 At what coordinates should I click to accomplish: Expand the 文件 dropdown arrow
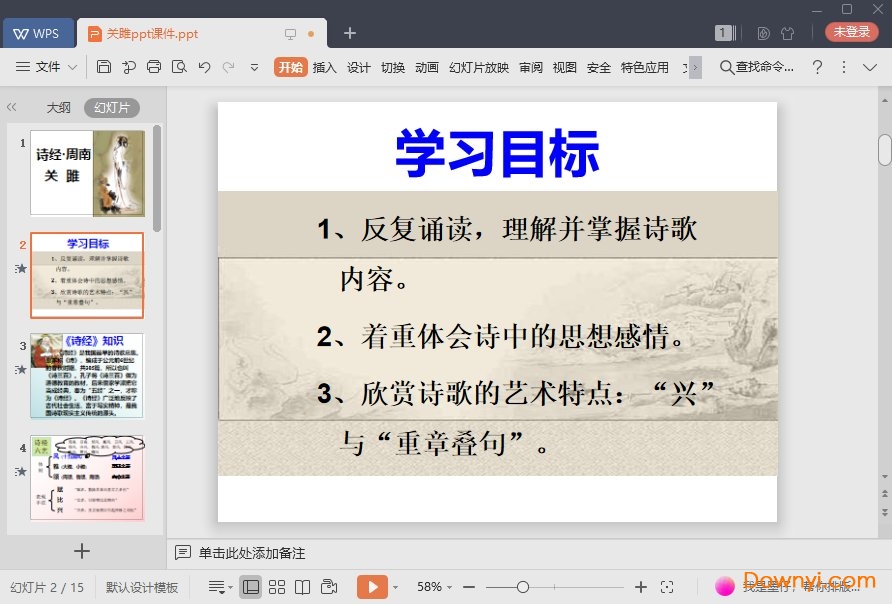[72, 67]
